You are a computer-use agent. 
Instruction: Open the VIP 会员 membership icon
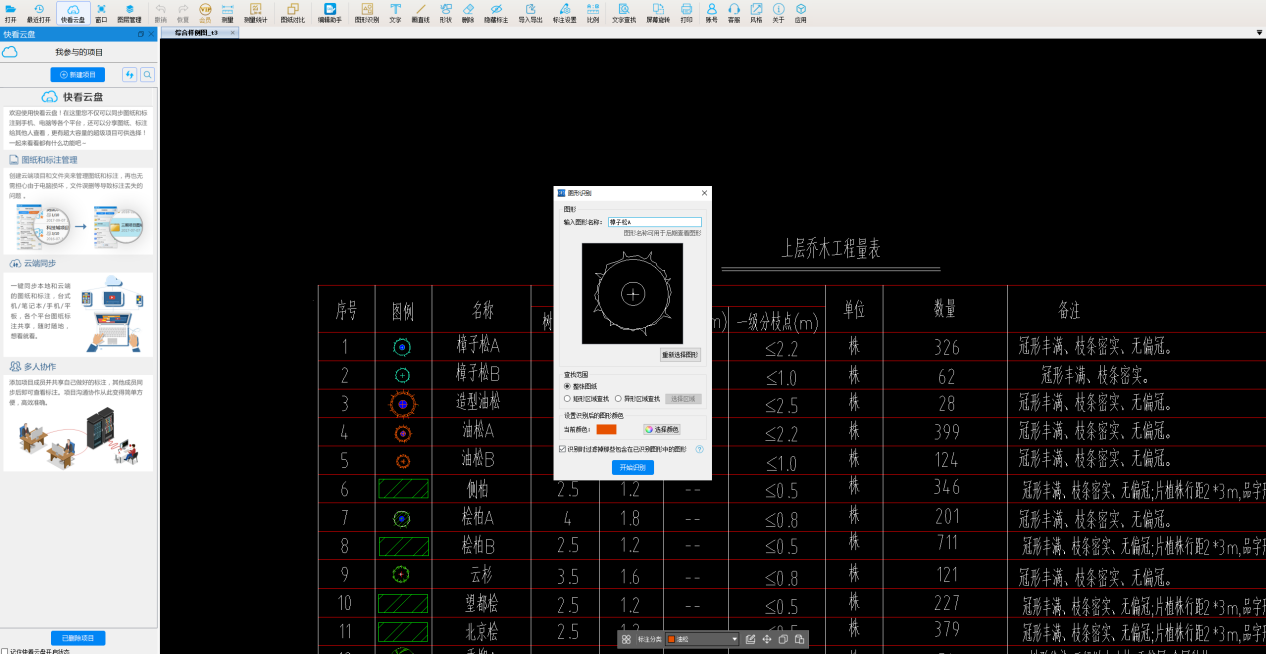pyautogui.click(x=205, y=12)
